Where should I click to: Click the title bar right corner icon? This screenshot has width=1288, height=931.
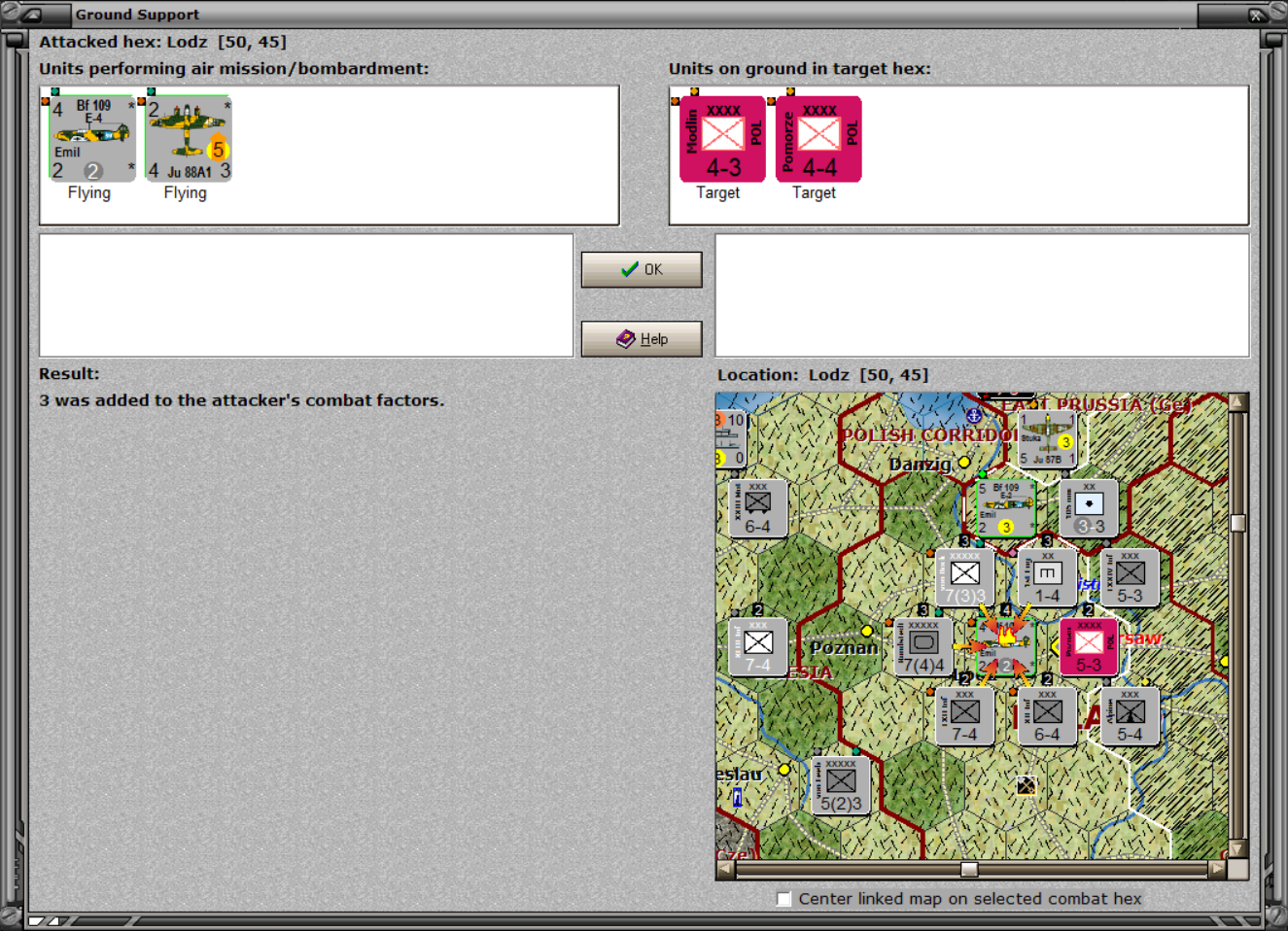click(1257, 15)
